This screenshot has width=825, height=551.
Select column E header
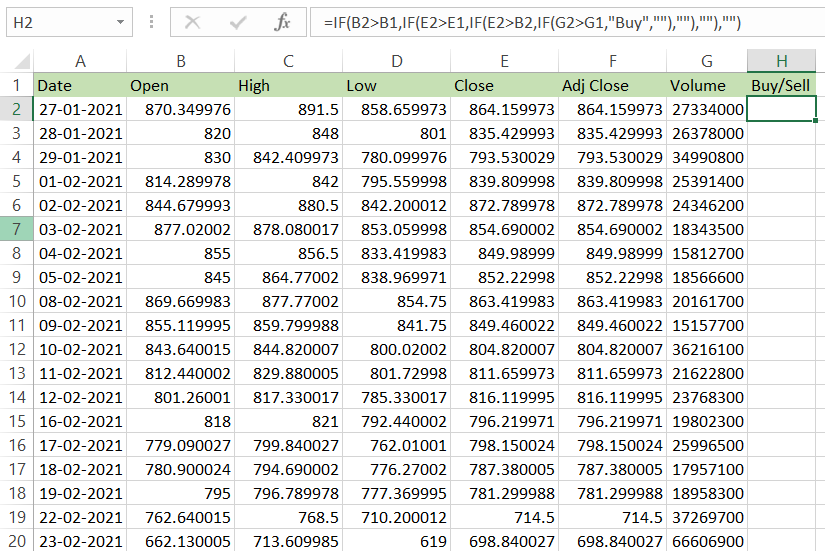tap(504, 61)
